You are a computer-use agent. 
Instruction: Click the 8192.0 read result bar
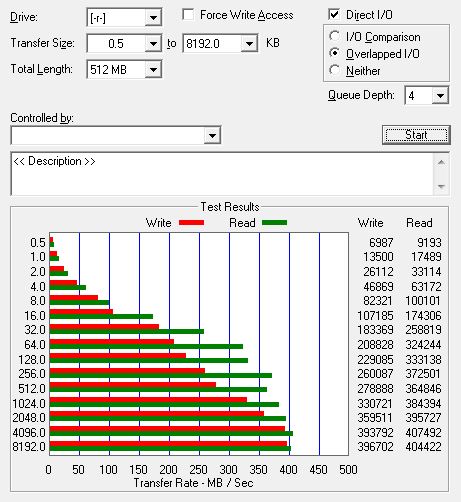pos(170,449)
